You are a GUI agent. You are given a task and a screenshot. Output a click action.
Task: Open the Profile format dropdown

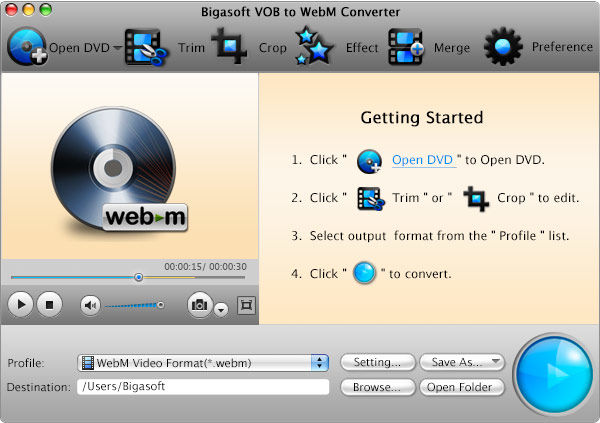pos(203,363)
